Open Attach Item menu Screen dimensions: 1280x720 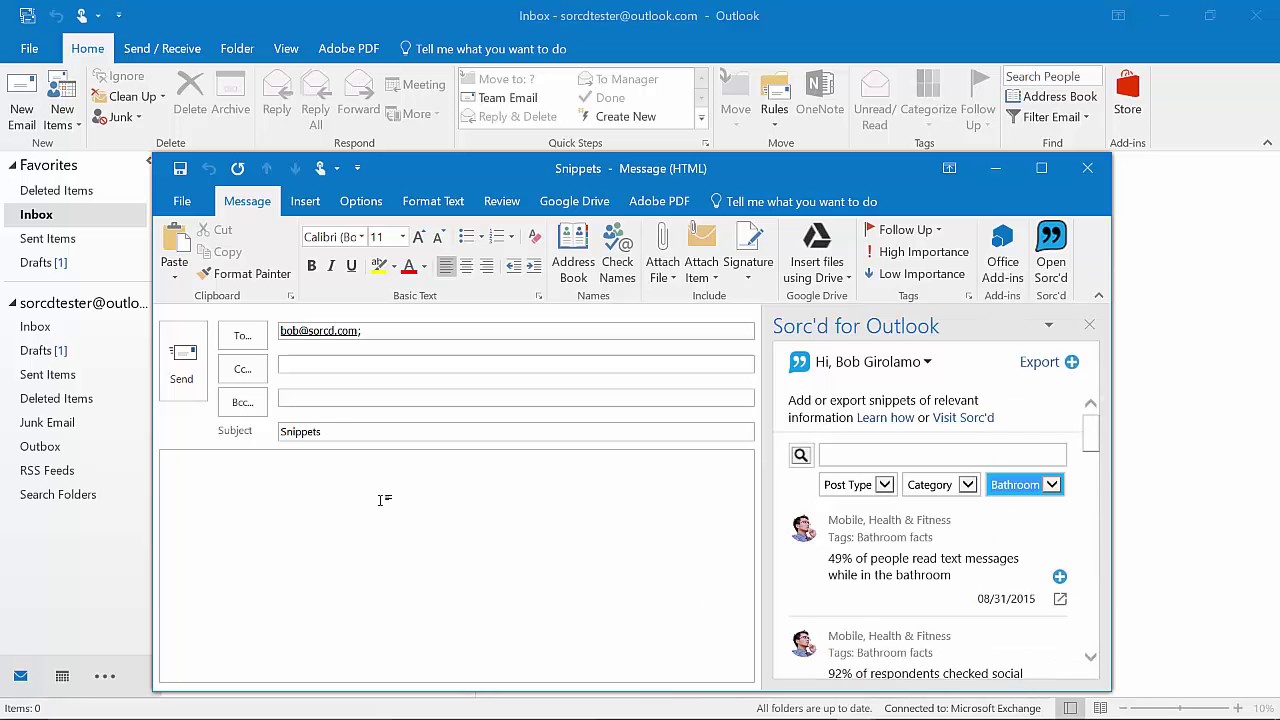coord(702,254)
